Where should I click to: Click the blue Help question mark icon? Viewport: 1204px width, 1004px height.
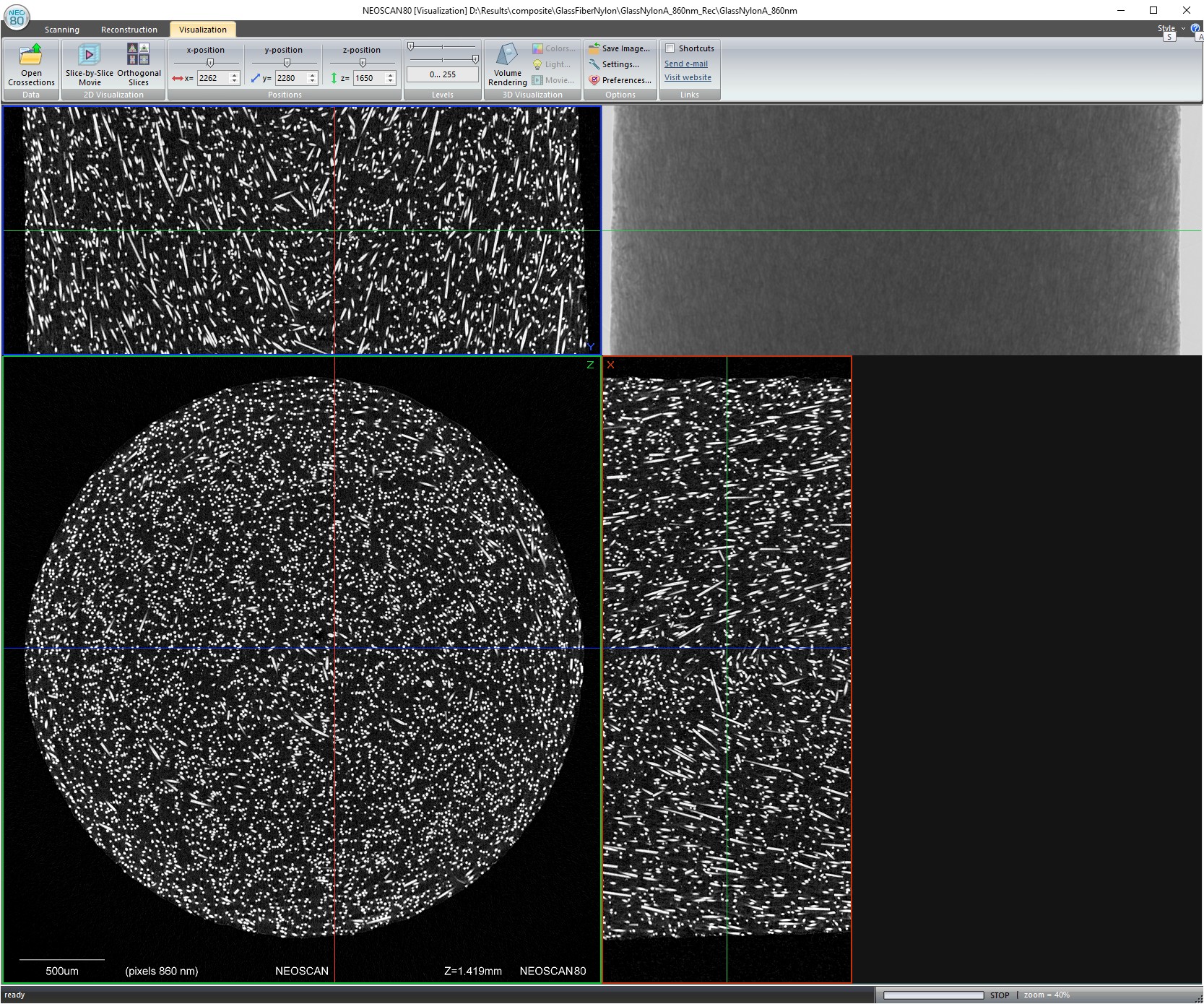[x=1195, y=28]
